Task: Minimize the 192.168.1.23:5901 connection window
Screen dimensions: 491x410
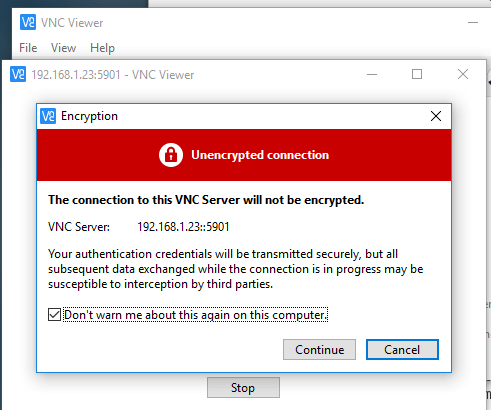Action: click(x=372, y=74)
